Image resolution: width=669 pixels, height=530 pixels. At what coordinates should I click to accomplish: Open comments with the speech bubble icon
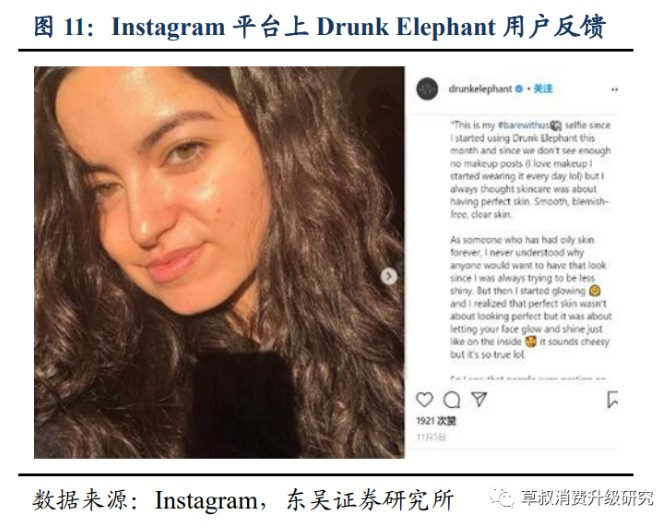452,400
